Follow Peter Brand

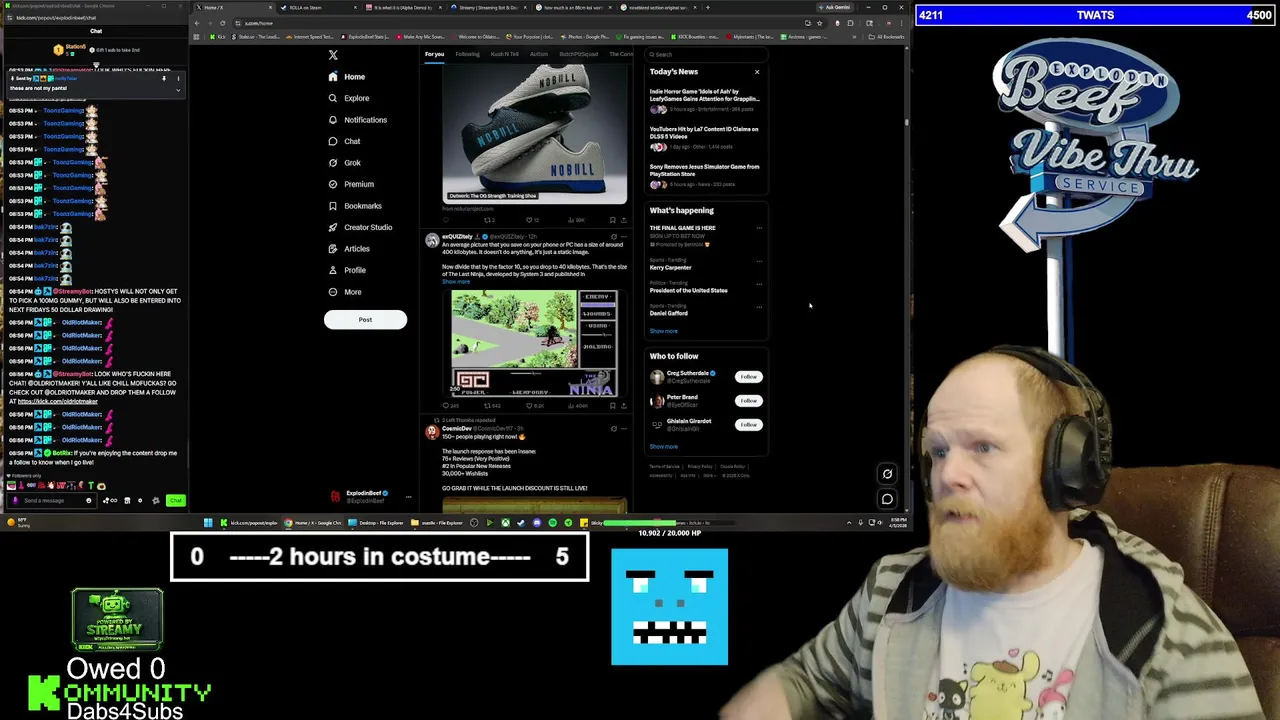[x=748, y=401]
